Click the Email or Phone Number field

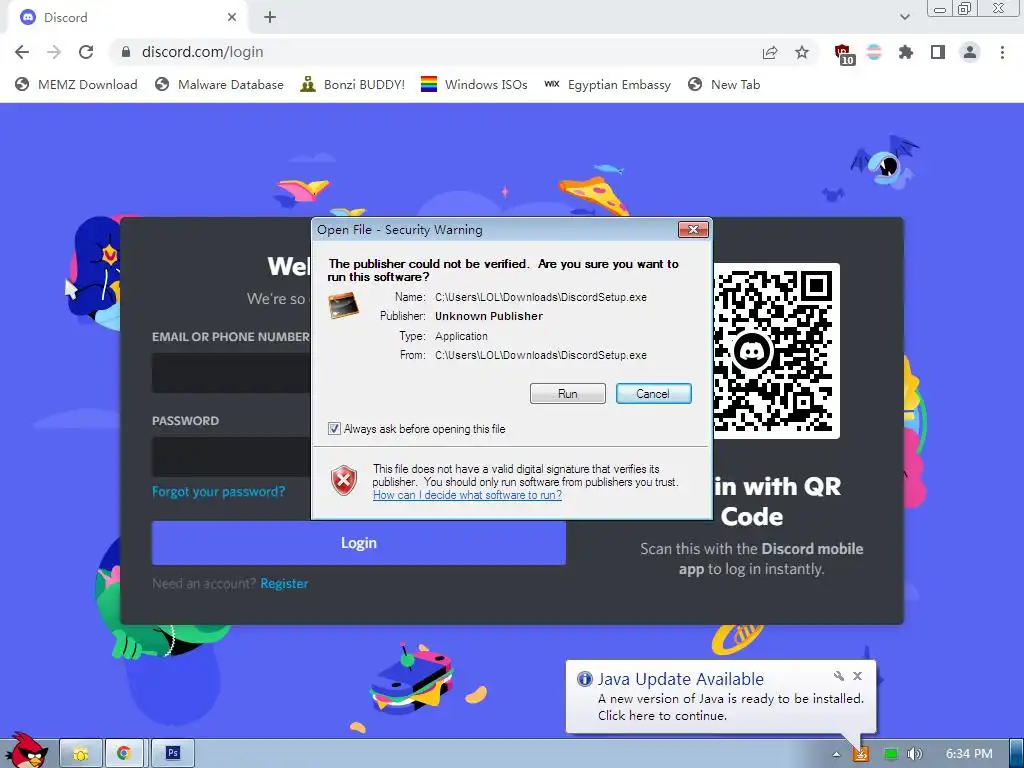[x=231, y=373]
